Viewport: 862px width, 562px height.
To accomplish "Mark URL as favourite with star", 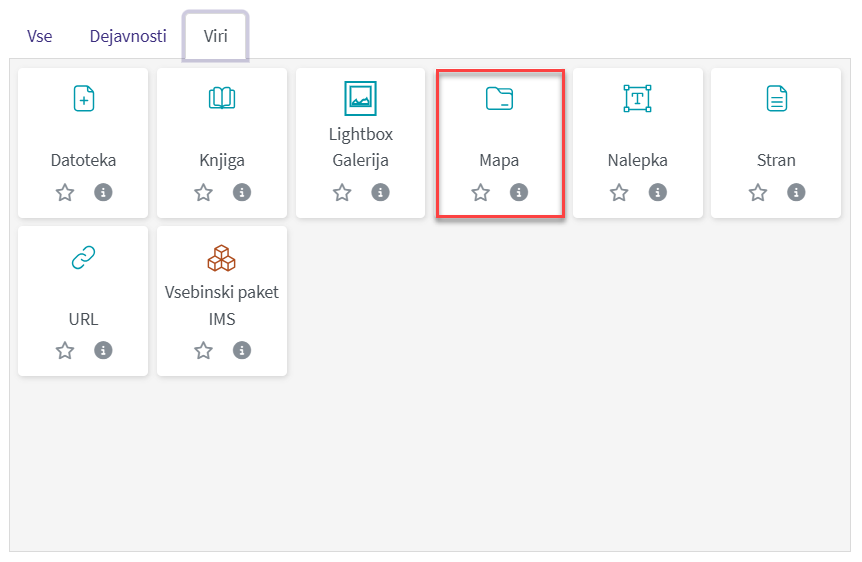I will 65,351.
